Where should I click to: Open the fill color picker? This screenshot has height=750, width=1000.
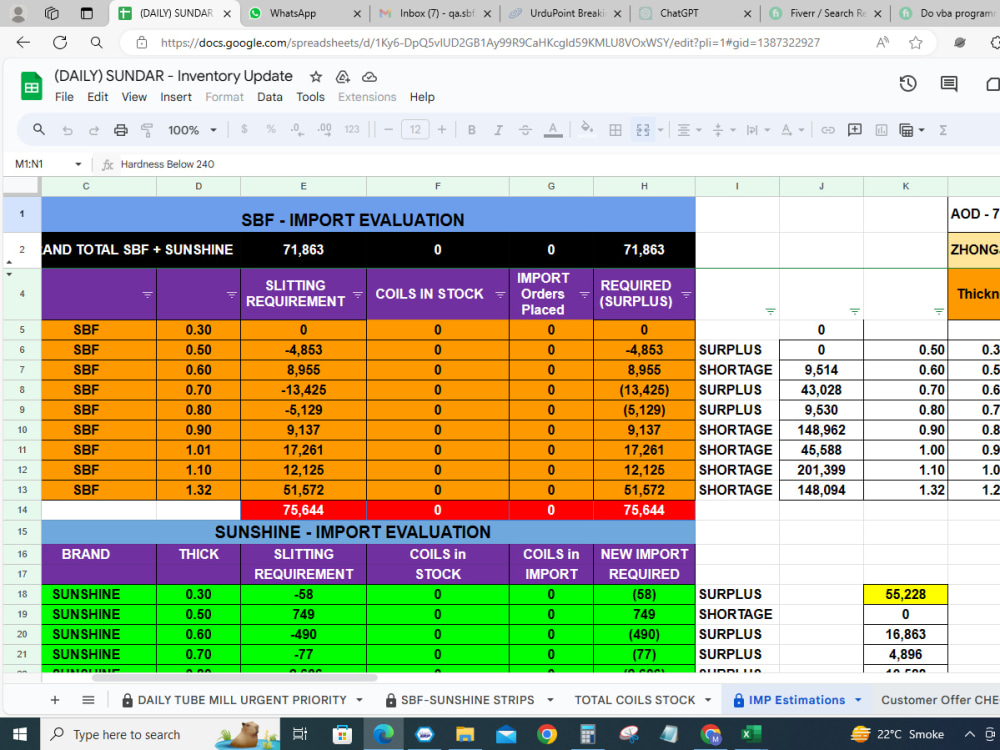tap(585, 130)
